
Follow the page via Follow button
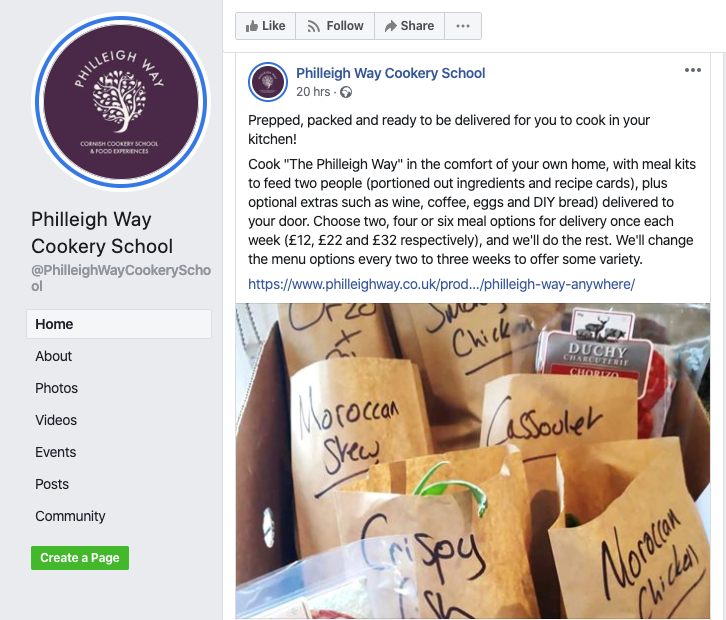[335, 26]
